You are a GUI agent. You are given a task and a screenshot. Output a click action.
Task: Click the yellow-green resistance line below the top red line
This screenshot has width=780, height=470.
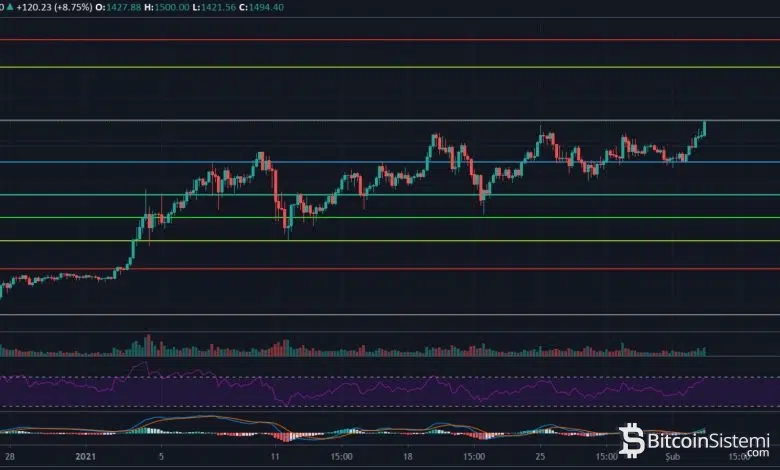tap(390, 67)
